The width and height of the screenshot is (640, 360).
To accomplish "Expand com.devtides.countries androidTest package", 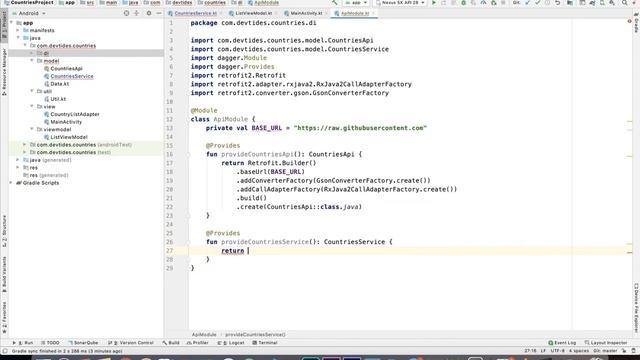I will (24, 144).
